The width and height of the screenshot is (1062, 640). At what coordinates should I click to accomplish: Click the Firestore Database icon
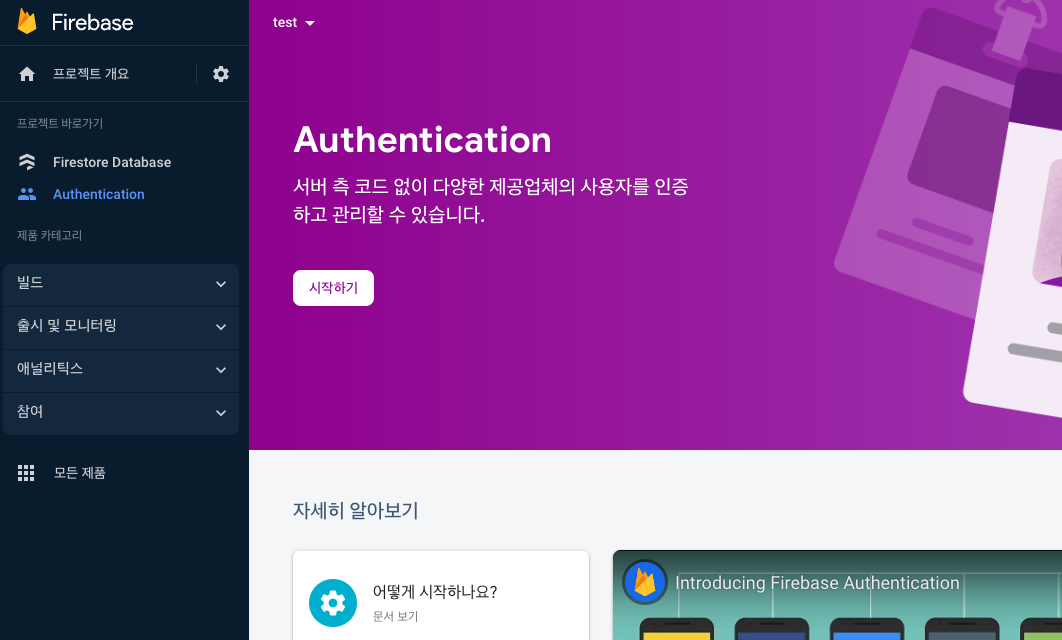coord(26,162)
